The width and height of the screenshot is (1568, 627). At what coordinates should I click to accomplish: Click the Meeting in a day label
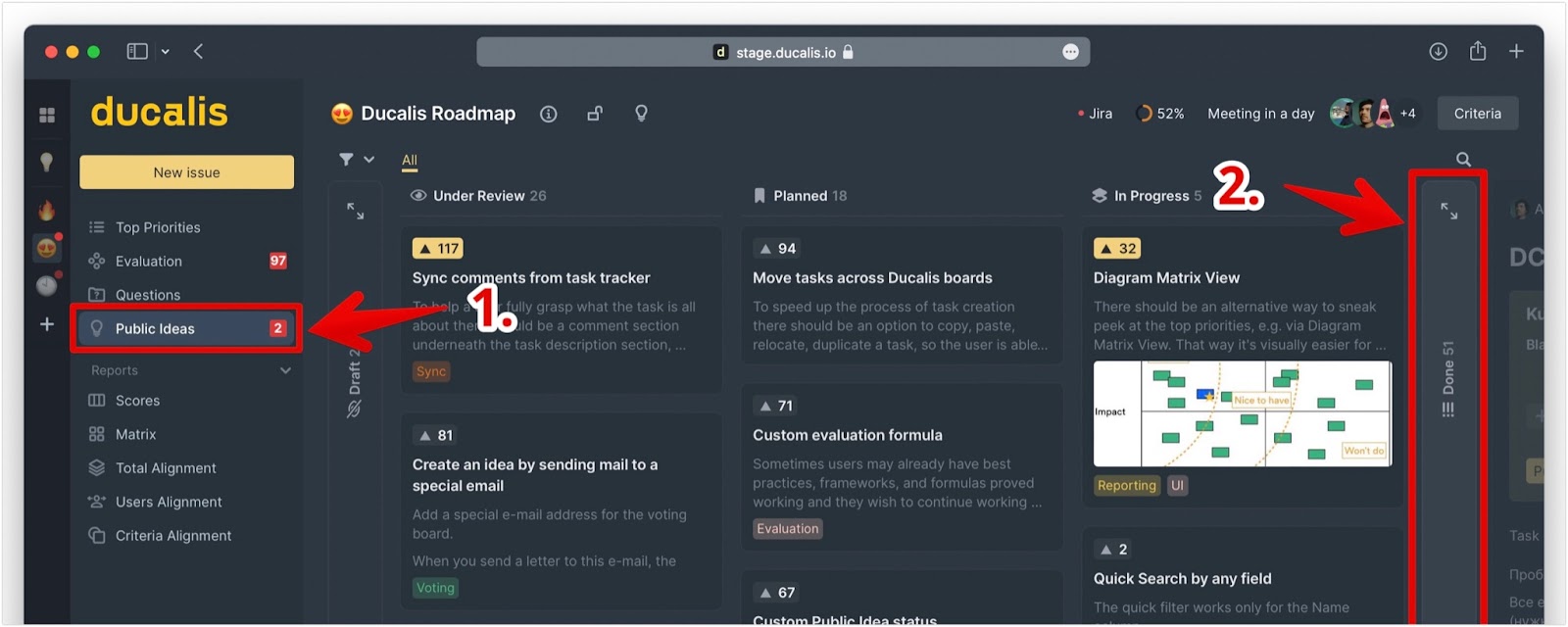tap(1260, 114)
